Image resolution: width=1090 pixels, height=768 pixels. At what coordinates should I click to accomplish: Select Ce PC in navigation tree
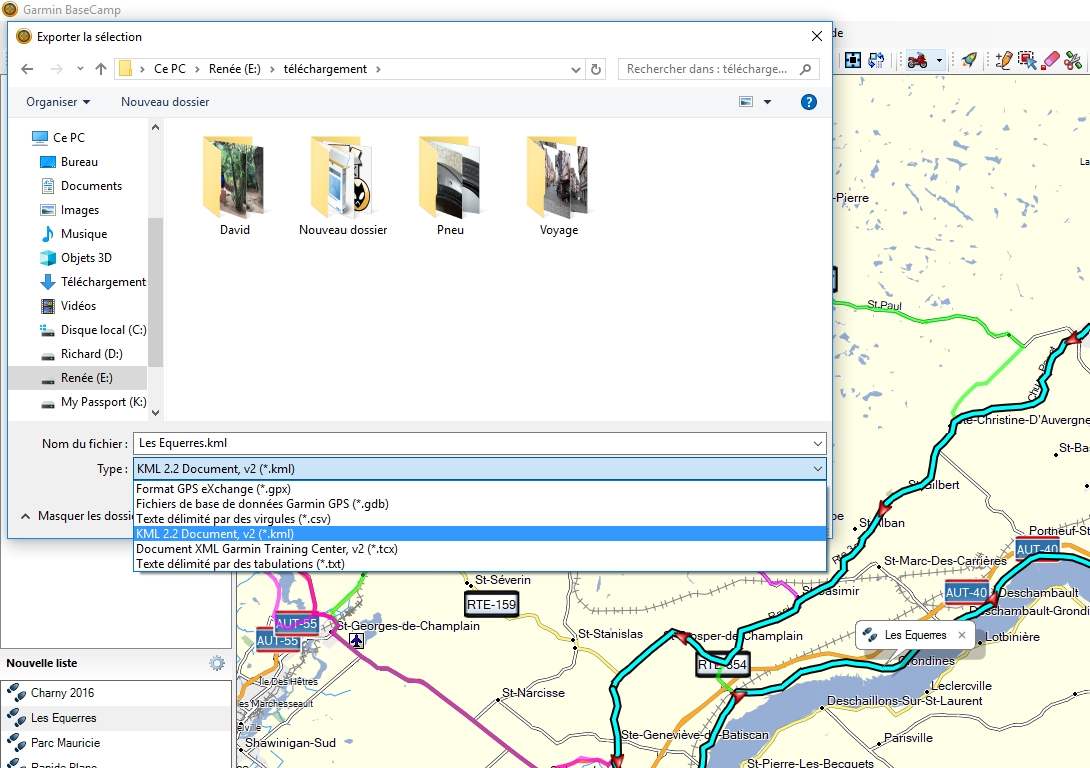coord(58,138)
